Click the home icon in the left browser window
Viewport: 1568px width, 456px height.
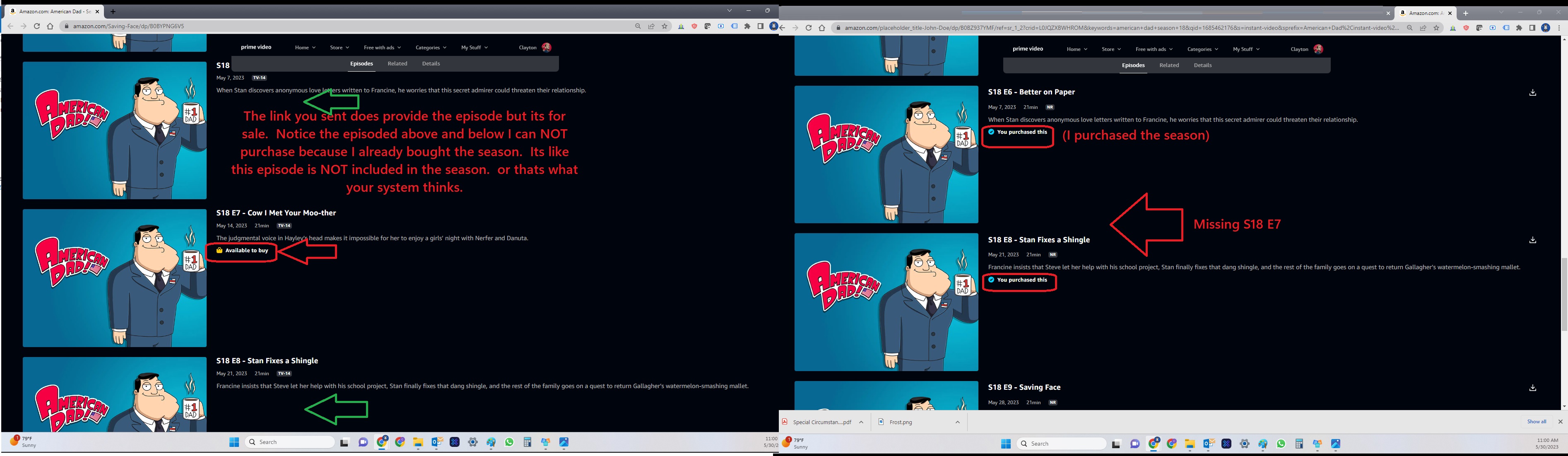tap(50, 26)
